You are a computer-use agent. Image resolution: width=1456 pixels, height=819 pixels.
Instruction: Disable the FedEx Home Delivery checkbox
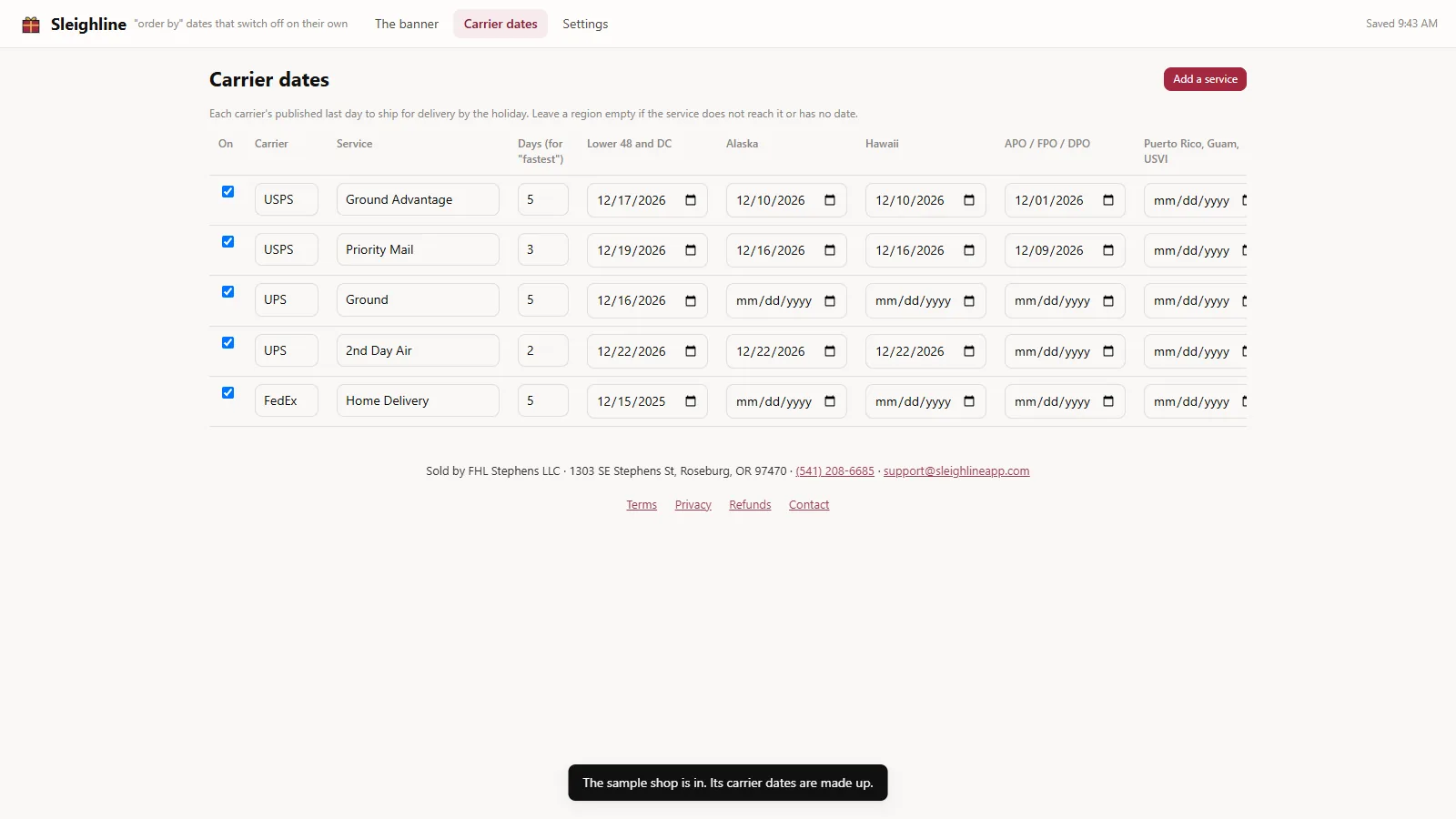(x=227, y=392)
